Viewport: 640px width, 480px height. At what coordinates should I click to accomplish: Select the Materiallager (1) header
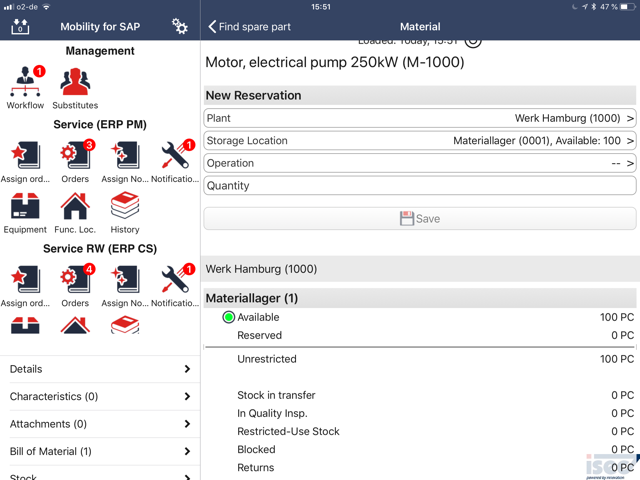click(420, 298)
